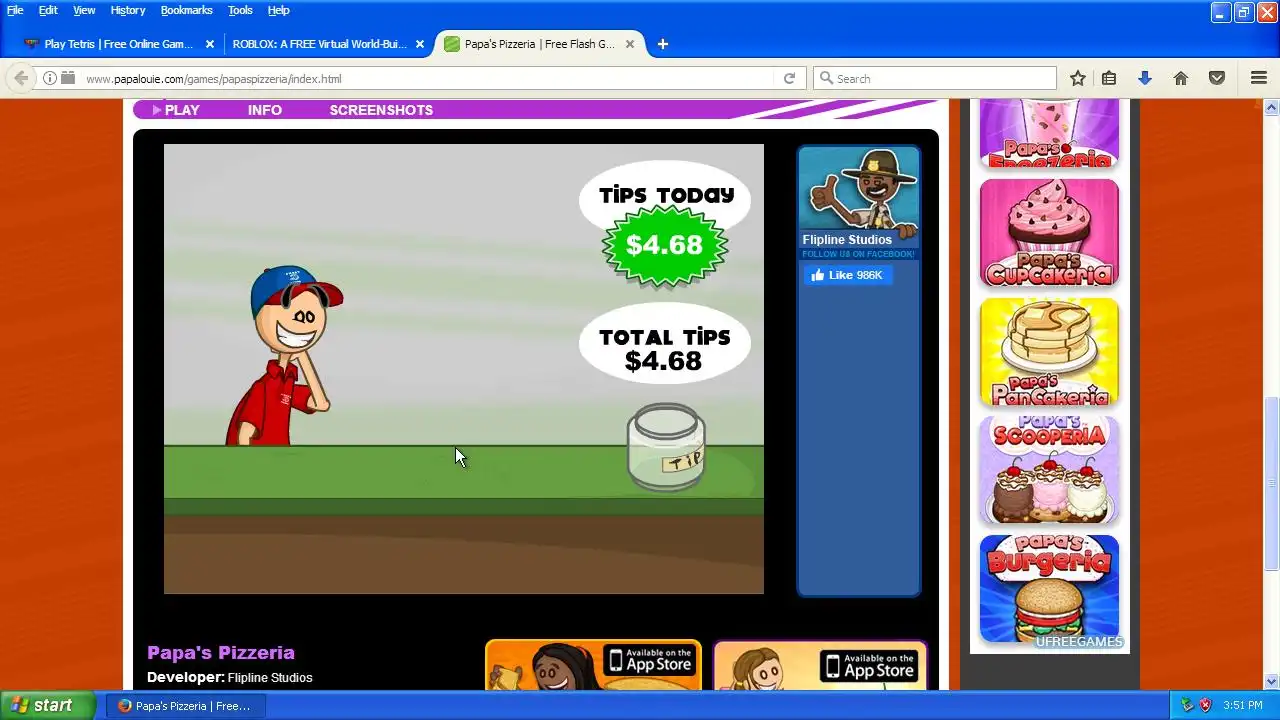The width and height of the screenshot is (1280, 720).
Task: Open the SCREENSHOTS page tab
Action: [x=381, y=110]
